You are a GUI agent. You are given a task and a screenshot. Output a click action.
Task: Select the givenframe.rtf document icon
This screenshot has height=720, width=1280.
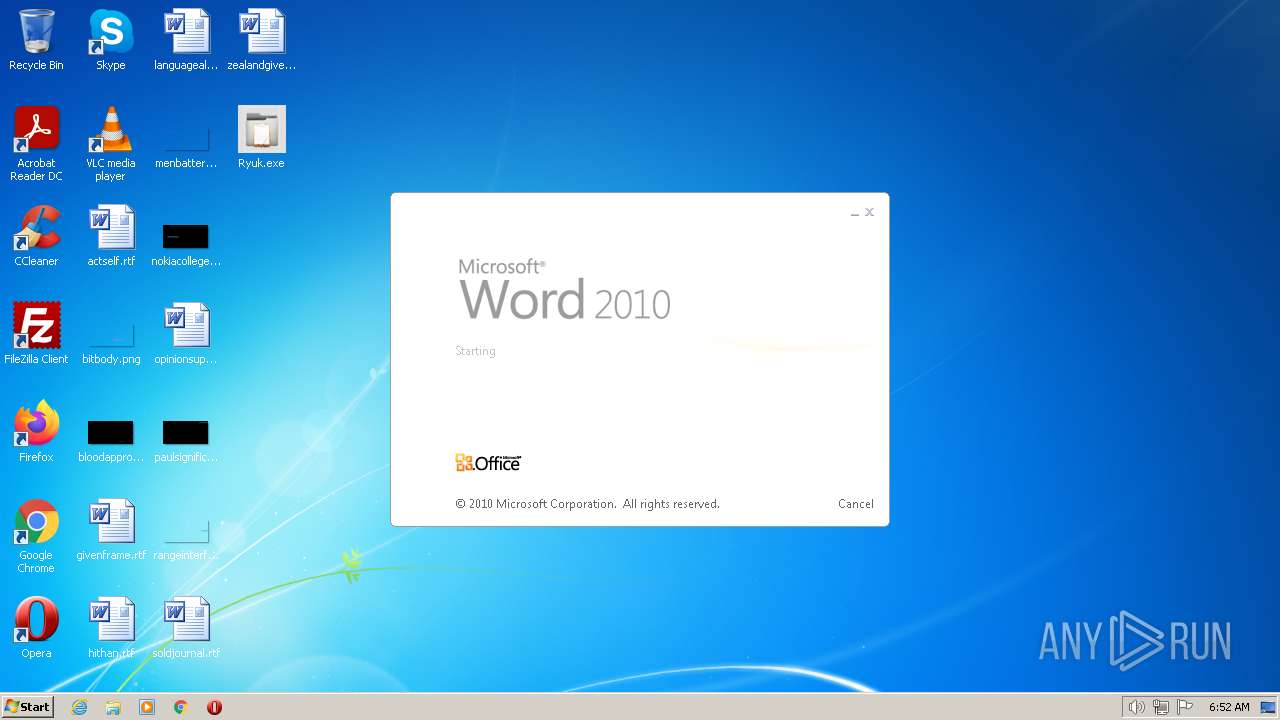click(x=110, y=530)
